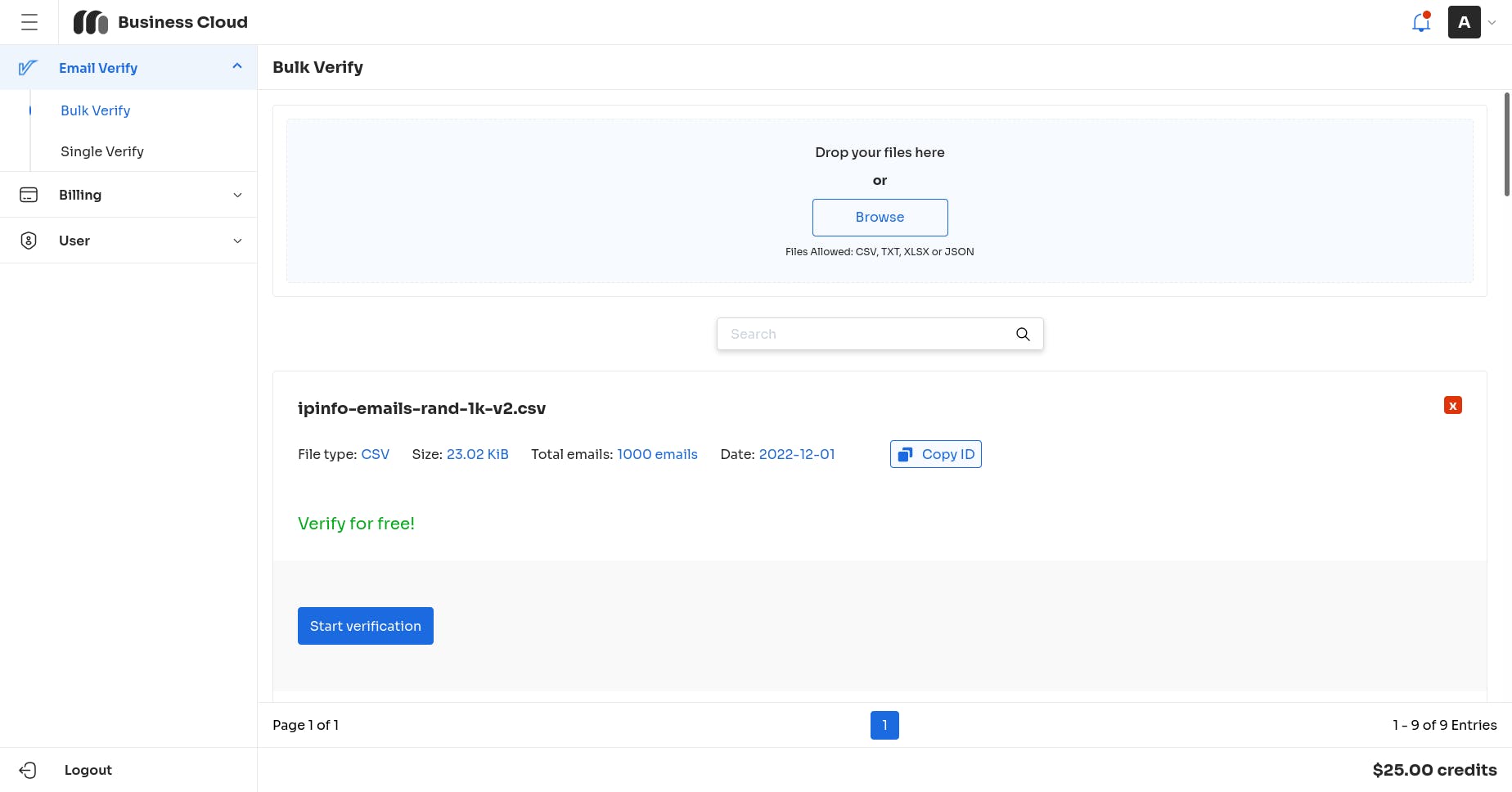This screenshot has width=1512, height=792.
Task: Open the Billing menu label
Action: pyautogui.click(x=80, y=195)
